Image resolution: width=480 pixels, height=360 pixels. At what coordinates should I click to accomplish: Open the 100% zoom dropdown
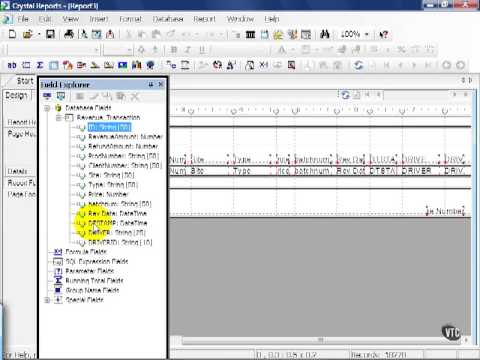point(367,34)
